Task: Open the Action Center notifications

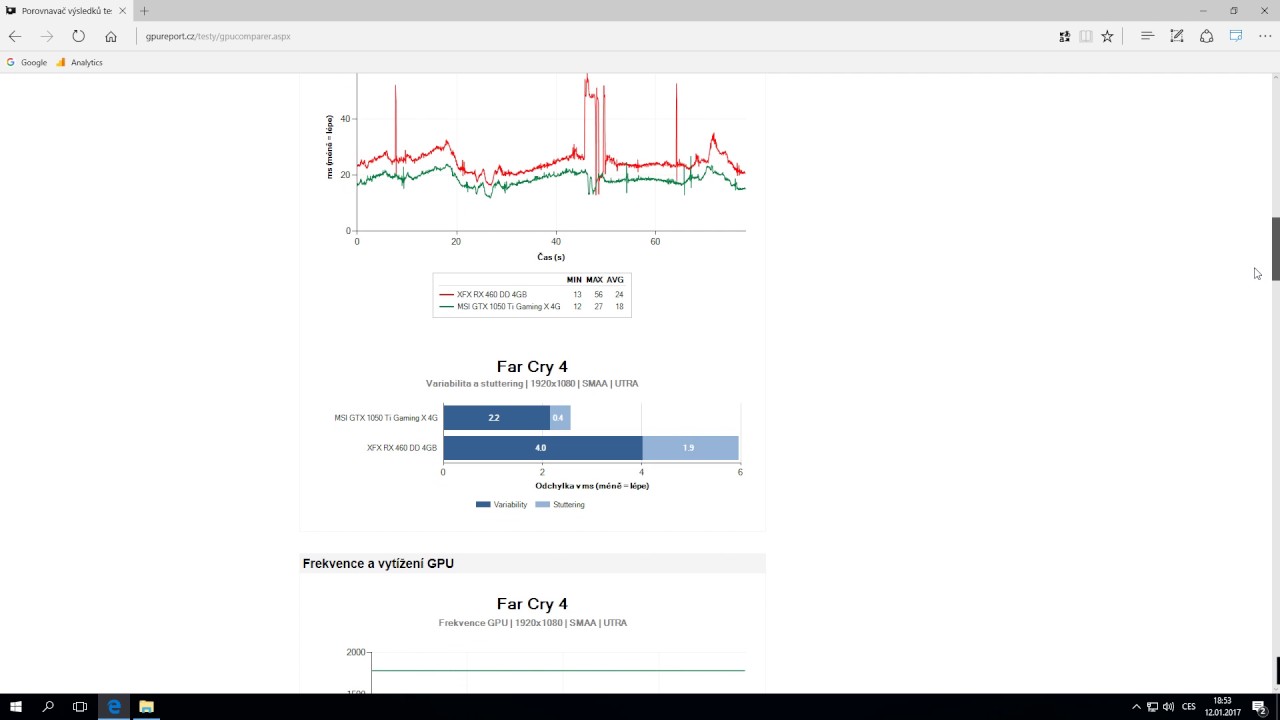Action: point(1259,707)
